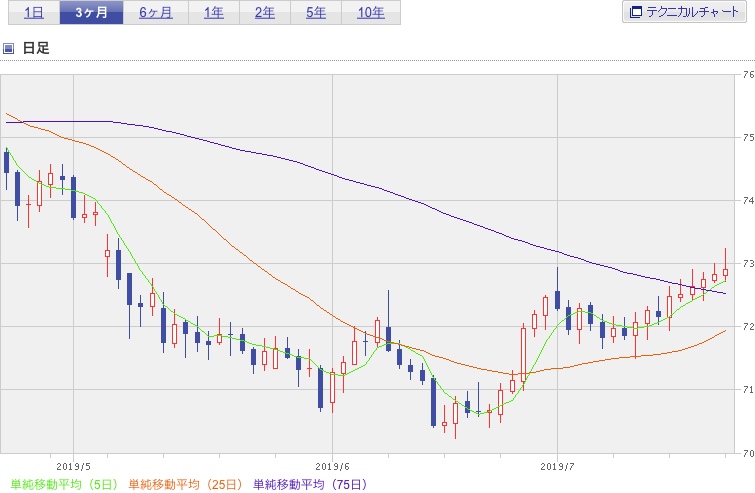This screenshot has width=755, height=493.
Task: Click the 73 price axis label
Action: pos(748,264)
